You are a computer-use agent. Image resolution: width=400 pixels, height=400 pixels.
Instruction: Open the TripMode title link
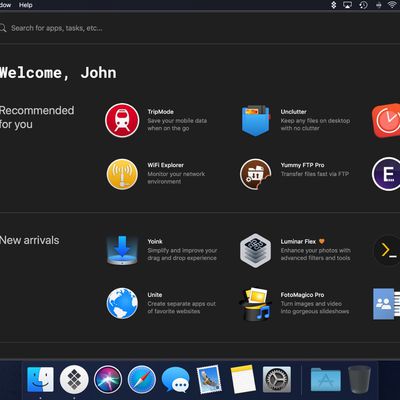[x=161, y=112]
